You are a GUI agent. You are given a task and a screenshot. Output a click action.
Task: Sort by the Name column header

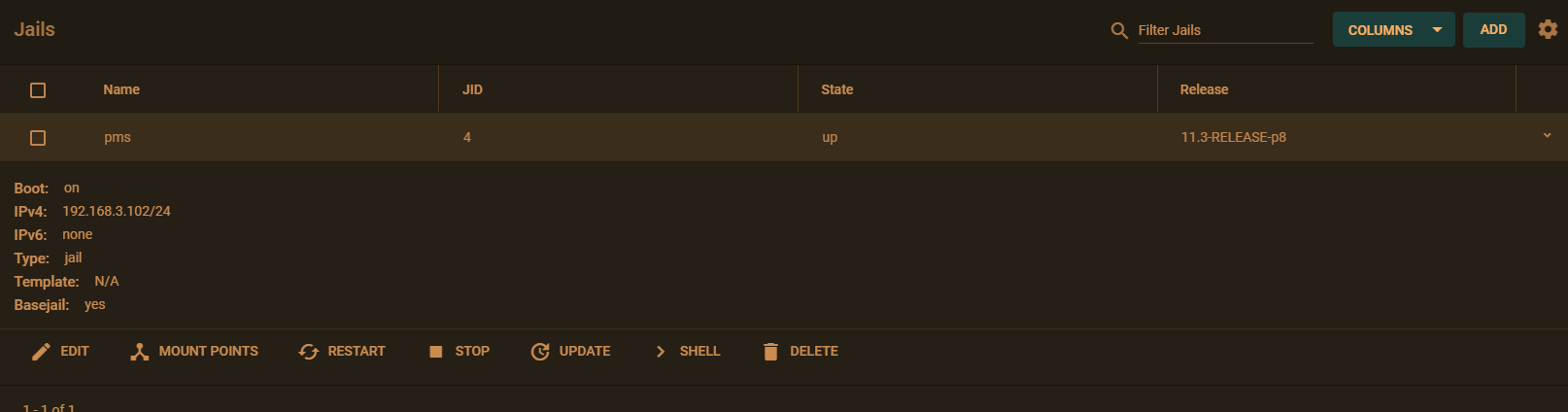[121, 89]
